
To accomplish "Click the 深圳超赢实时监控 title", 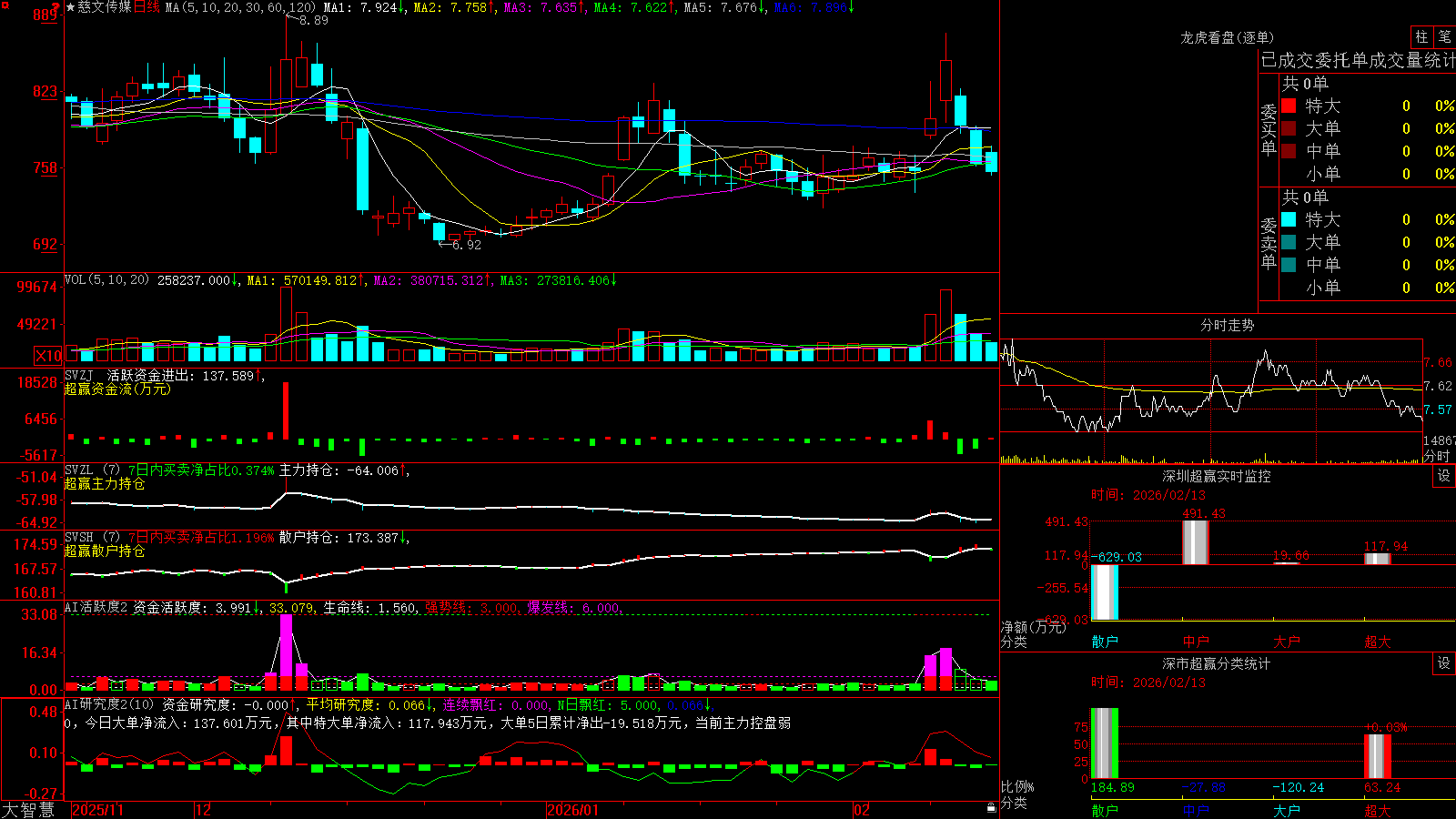I will click(1217, 476).
